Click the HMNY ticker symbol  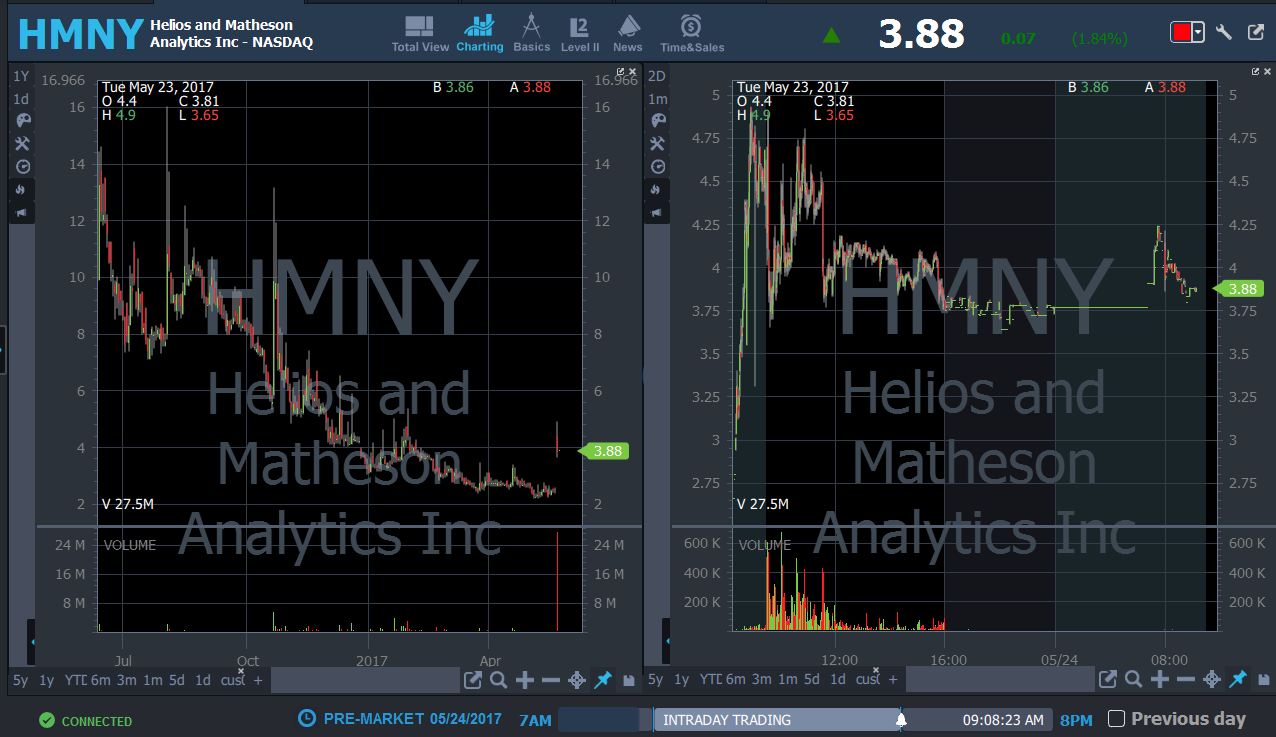pos(81,34)
